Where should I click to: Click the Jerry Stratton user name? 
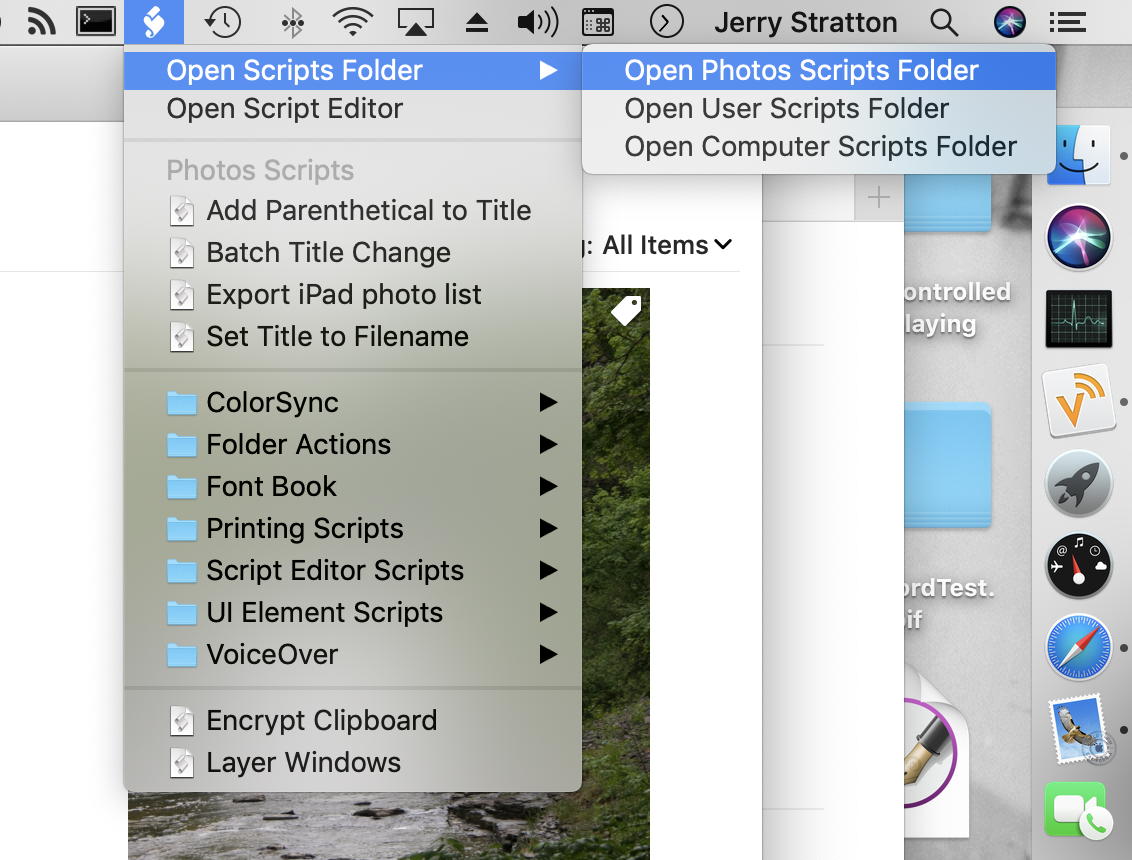[x=805, y=22]
